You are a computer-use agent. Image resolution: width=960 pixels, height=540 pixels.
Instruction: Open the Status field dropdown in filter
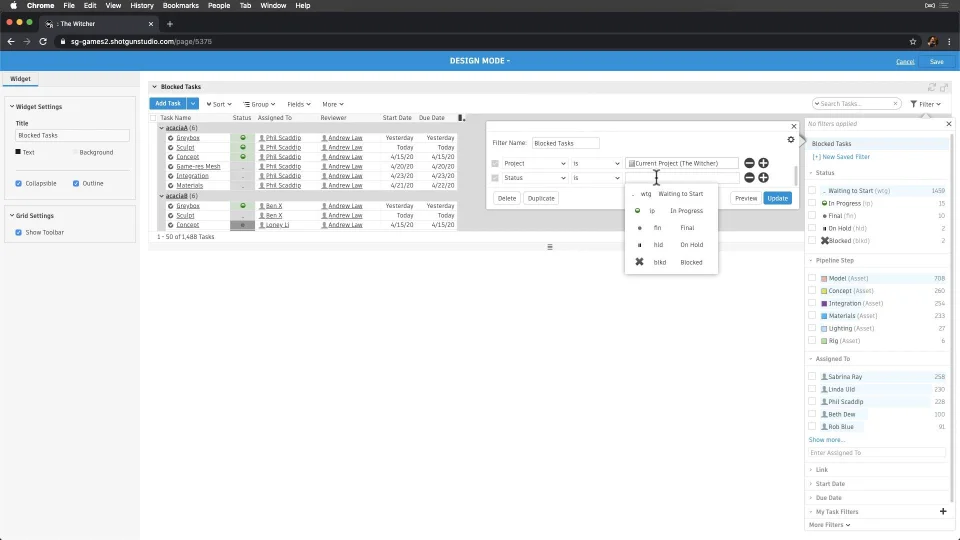tap(534, 178)
